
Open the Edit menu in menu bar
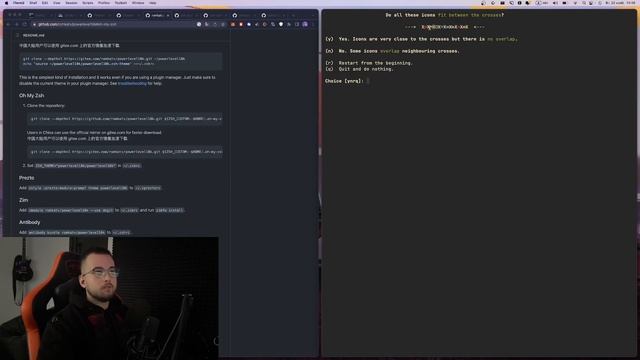click(45, 3)
